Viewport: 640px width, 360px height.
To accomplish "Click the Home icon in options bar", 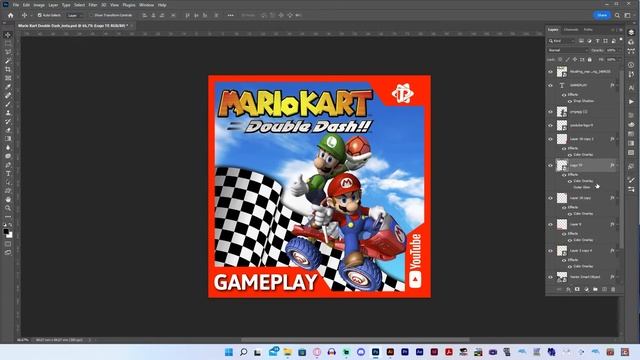I will pos(11,15).
